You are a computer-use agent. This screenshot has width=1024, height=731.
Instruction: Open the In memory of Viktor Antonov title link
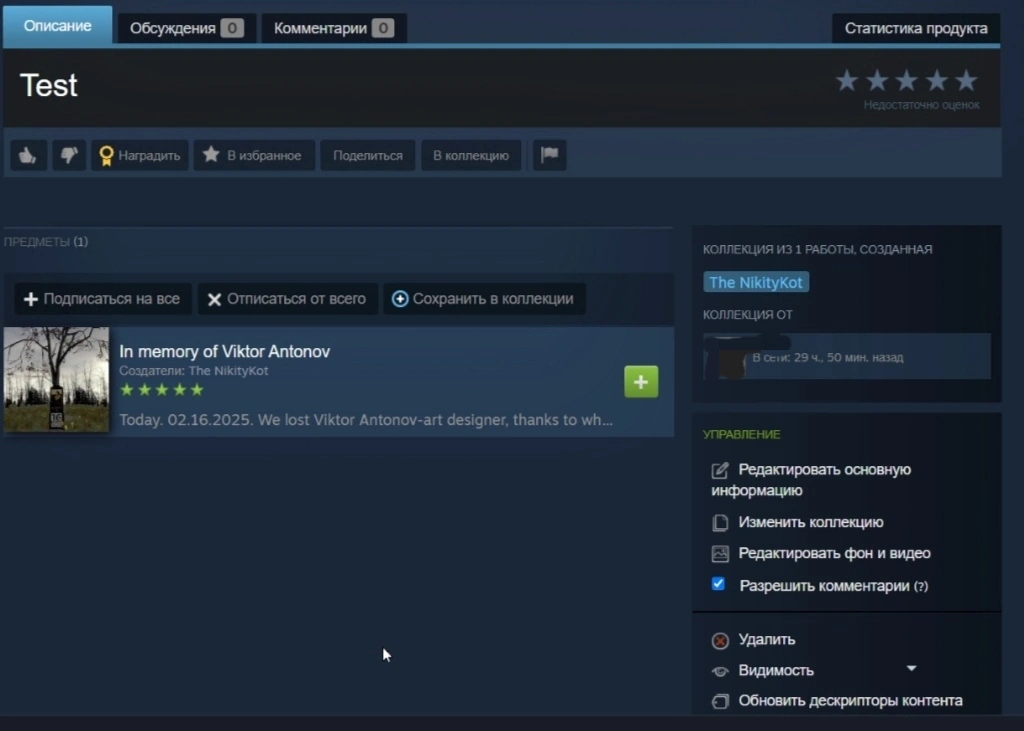(x=225, y=351)
